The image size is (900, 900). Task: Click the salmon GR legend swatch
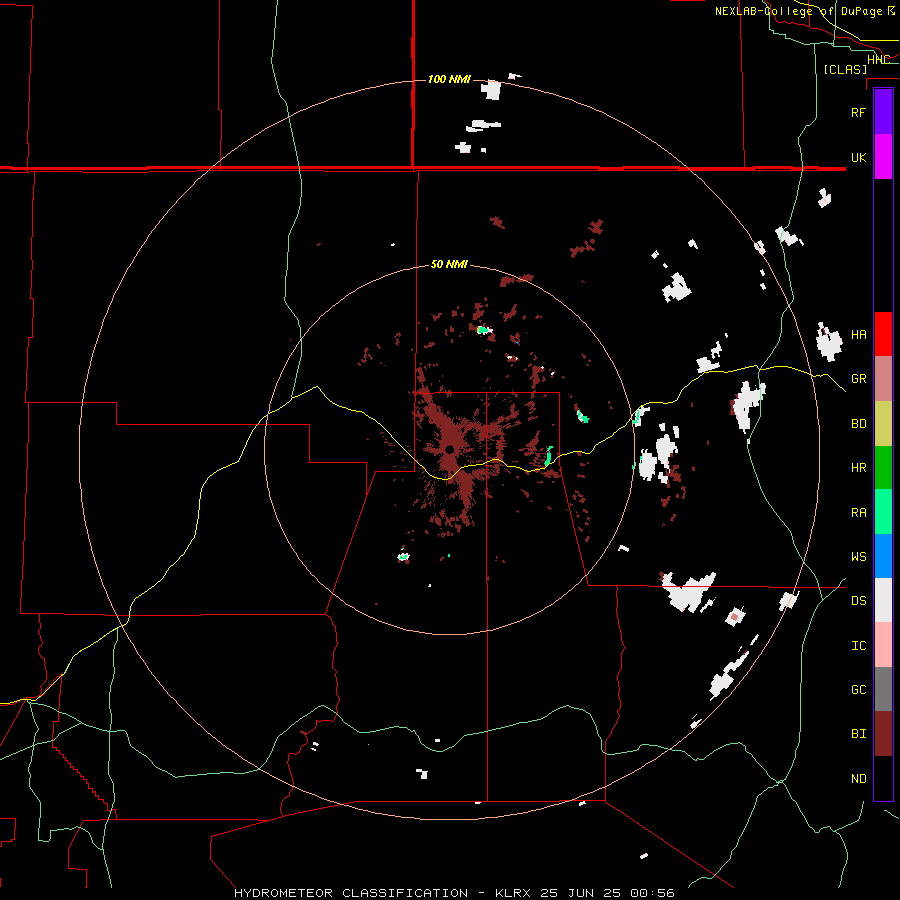pyautogui.click(x=883, y=379)
